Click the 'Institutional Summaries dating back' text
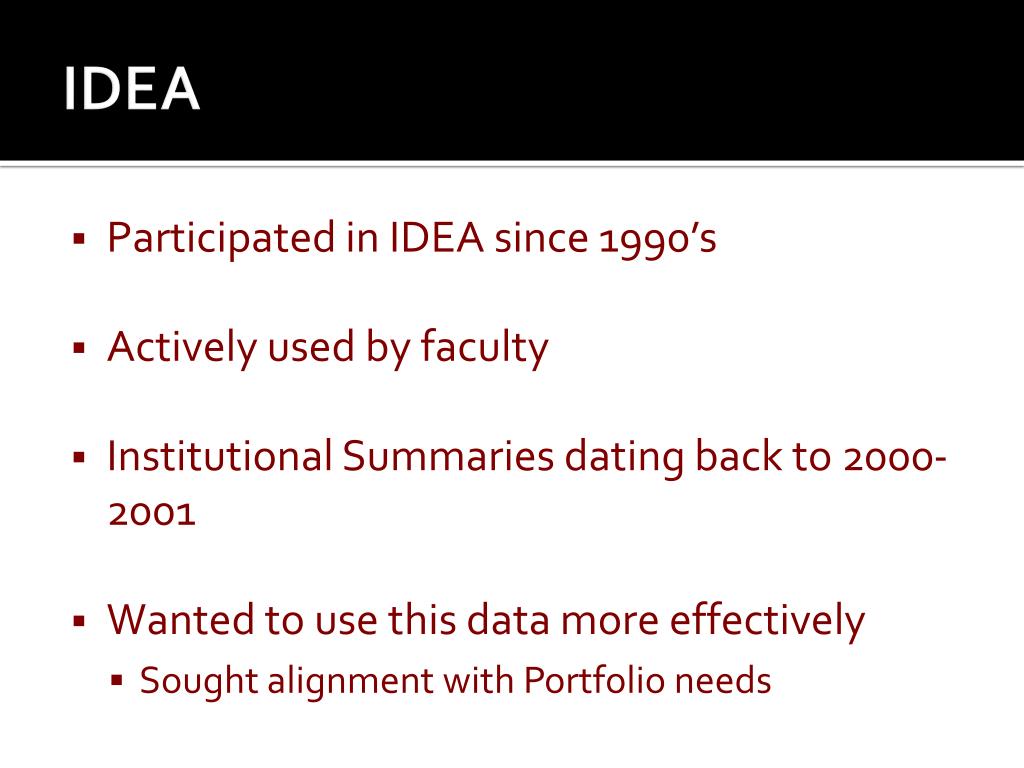 pyautogui.click(x=445, y=455)
